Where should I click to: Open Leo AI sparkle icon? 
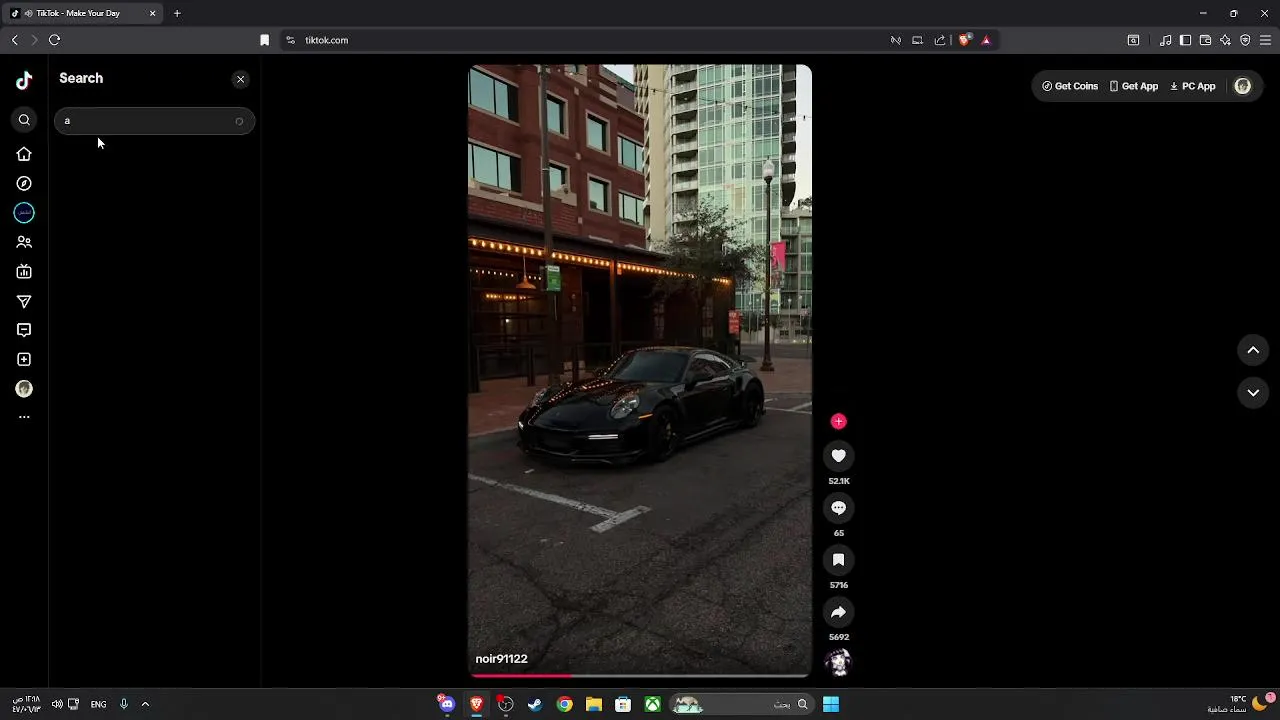(x=1225, y=40)
